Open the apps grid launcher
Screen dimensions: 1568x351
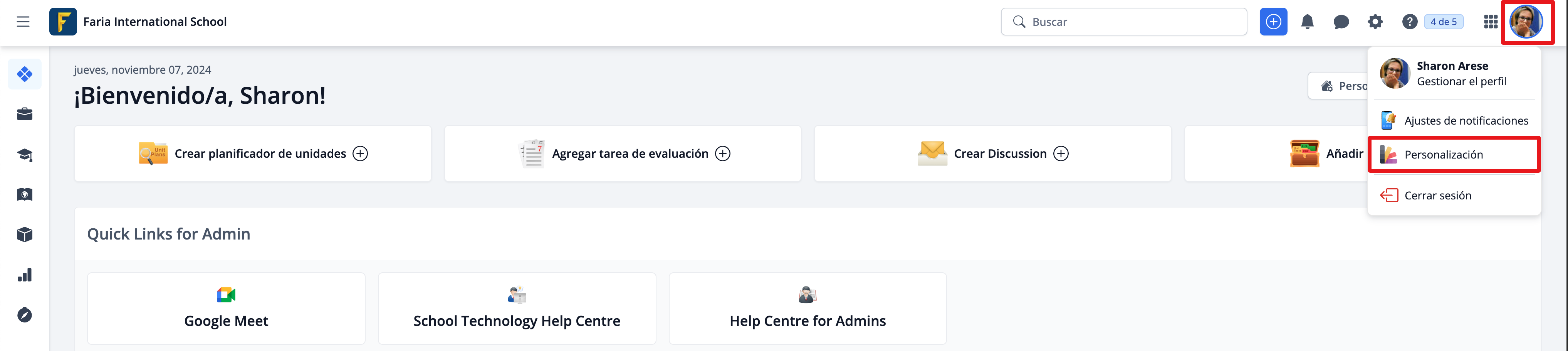coord(1490,22)
